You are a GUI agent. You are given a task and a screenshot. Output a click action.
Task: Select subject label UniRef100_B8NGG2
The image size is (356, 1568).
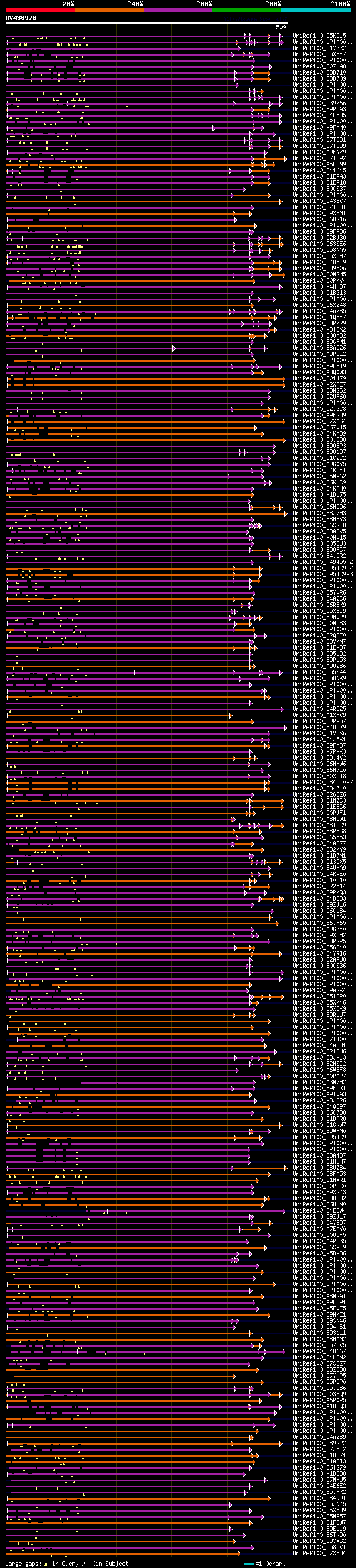tap(319, 391)
